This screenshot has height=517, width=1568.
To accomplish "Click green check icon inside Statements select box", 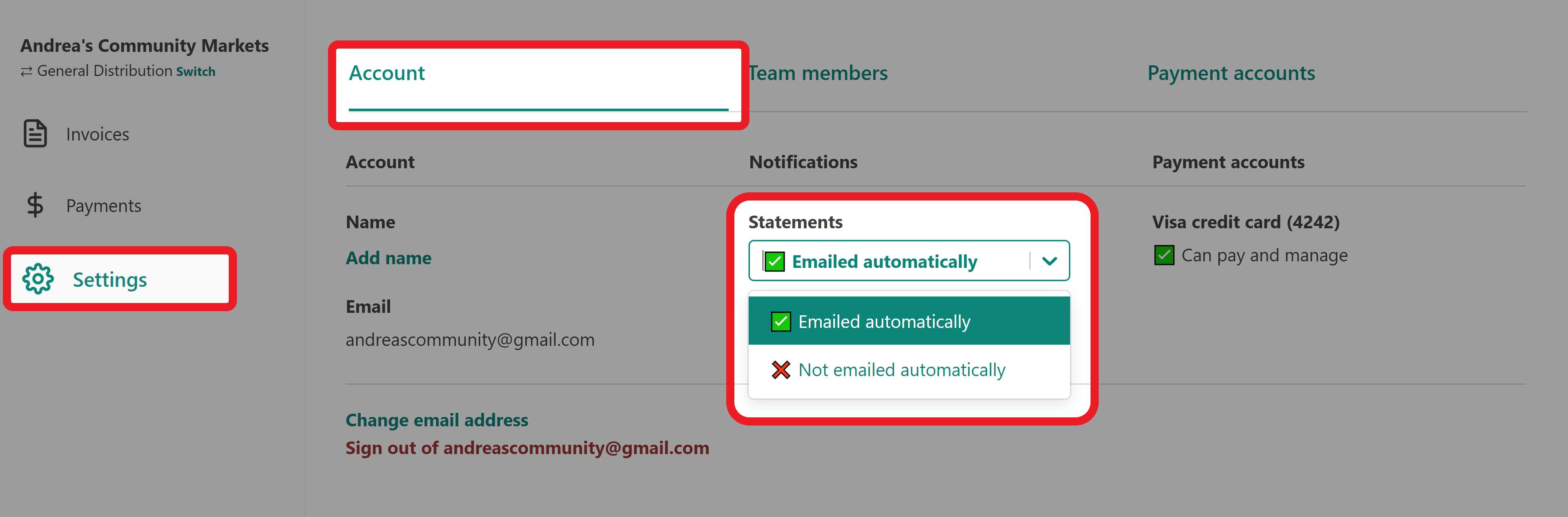I will coord(774,261).
